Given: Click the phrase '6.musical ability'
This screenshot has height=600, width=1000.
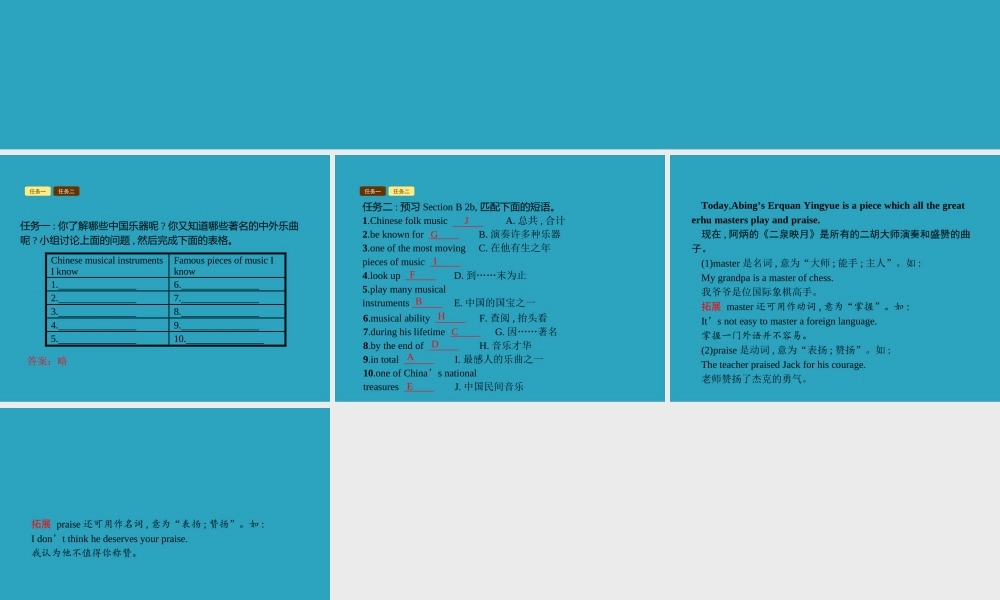Looking at the screenshot, I should [396, 318].
